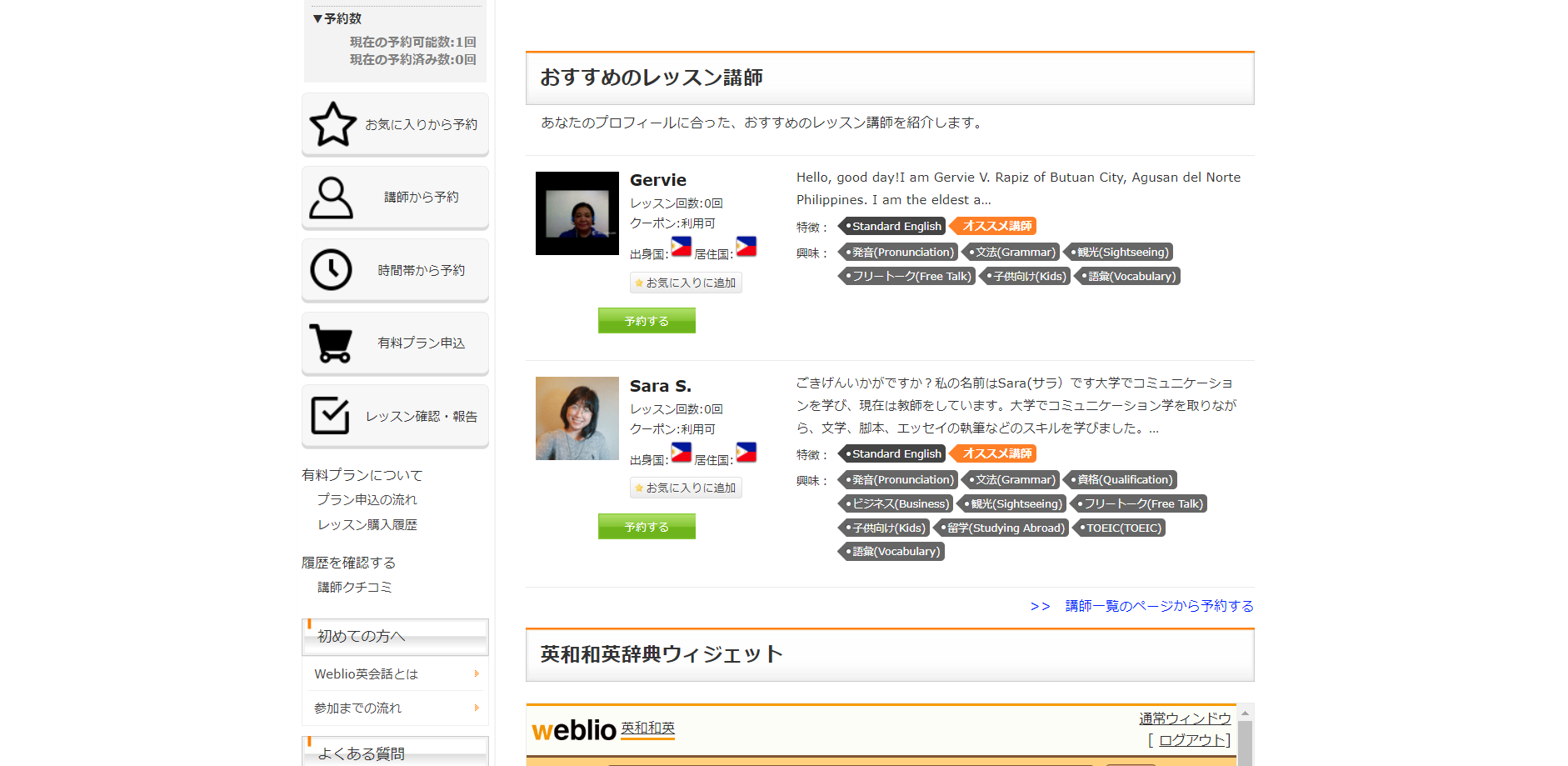Click the person icon for teacher booking
The image size is (1568, 766).
[x=331, y=198]
